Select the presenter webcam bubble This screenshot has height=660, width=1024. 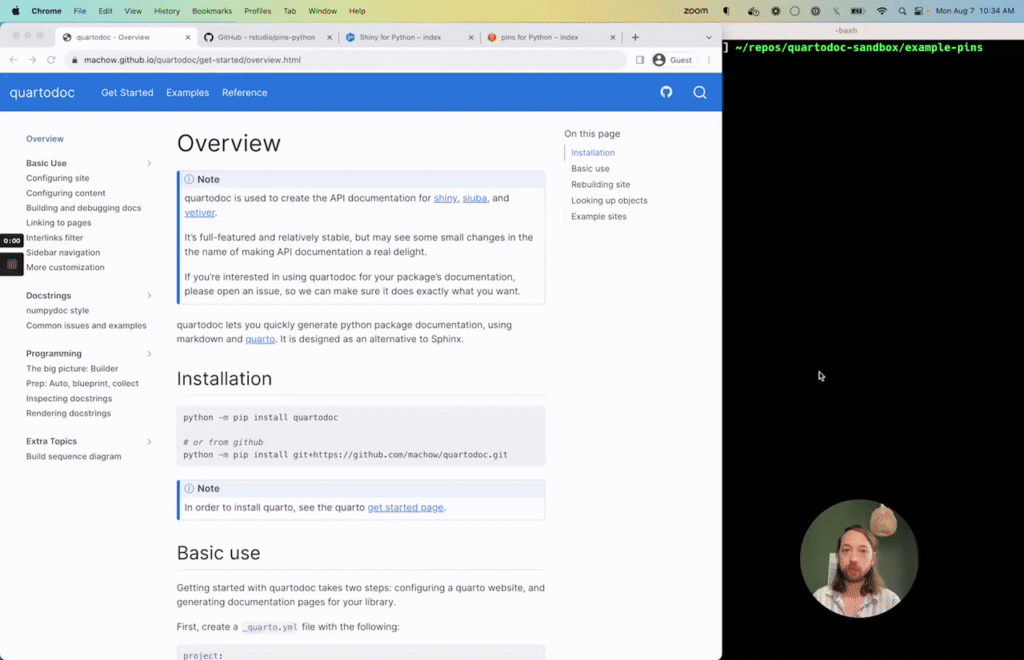click(x=859, y=559)
